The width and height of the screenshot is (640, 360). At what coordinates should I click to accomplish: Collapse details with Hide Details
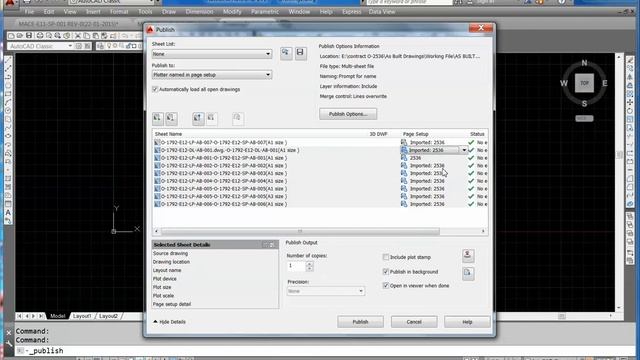click(169, 322)
